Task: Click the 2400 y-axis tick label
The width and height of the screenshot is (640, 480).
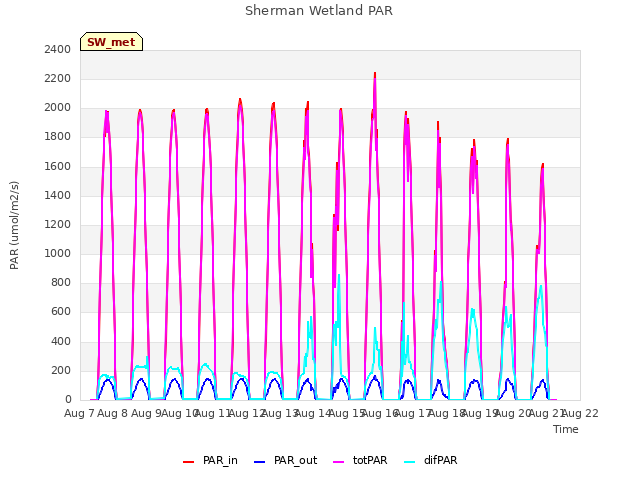Action: pos(58,49)
